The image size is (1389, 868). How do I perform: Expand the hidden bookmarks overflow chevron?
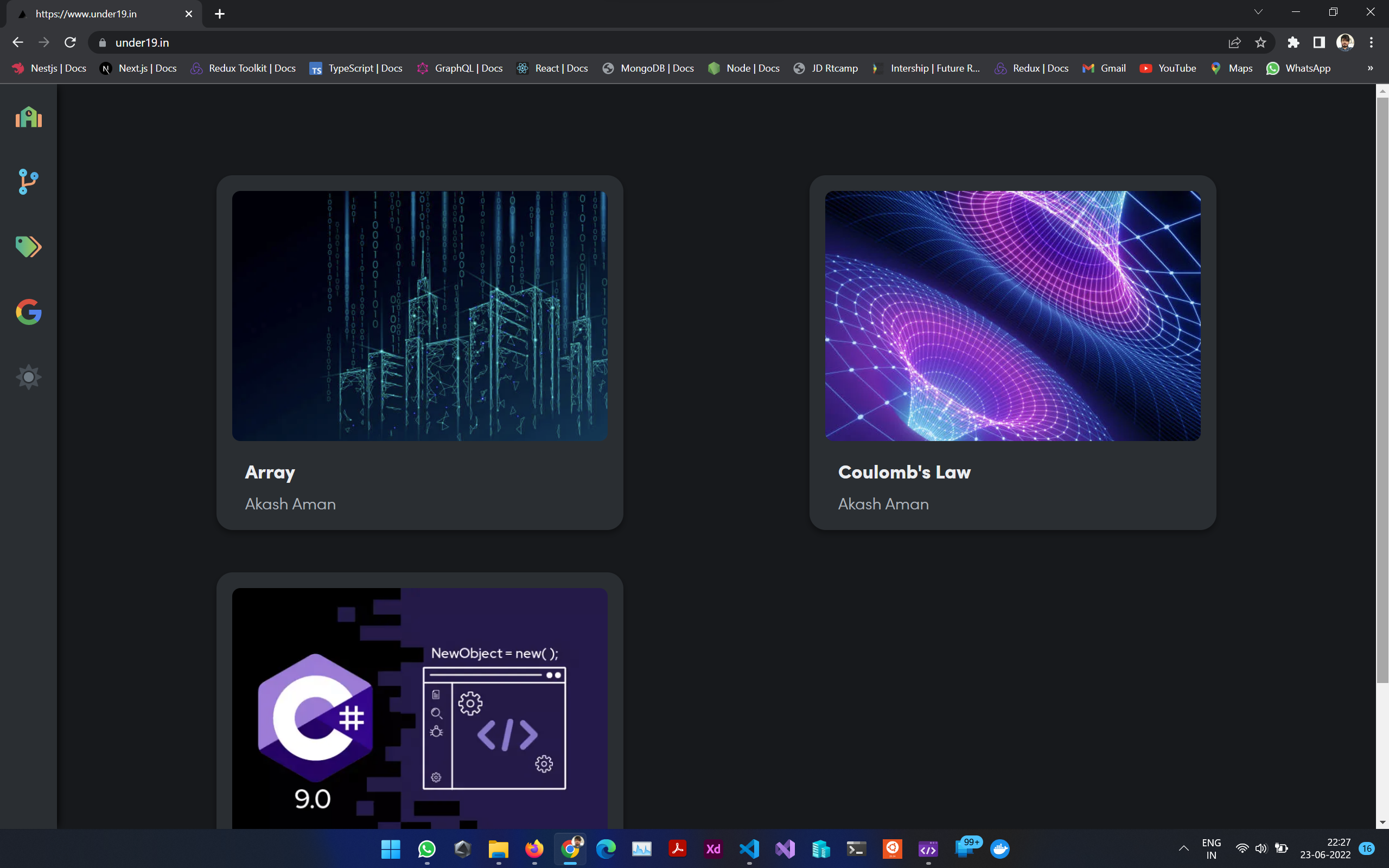(x=1370, y=68)
